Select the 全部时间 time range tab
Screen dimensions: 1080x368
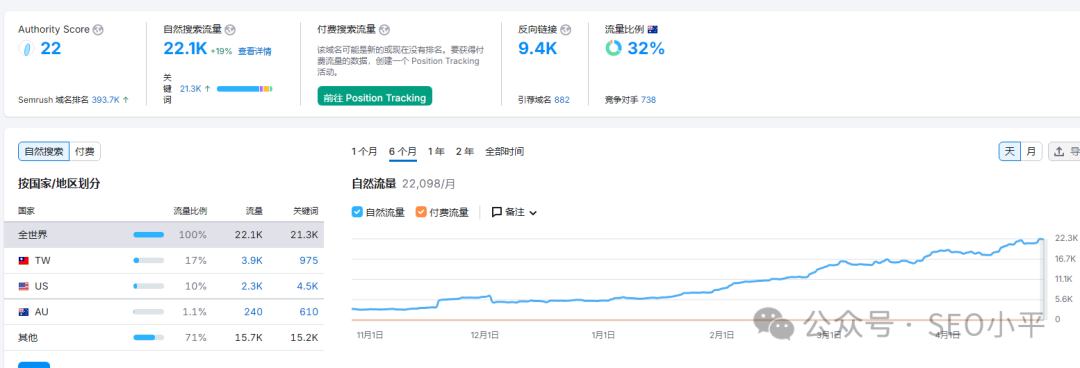(x=504, y=152)
